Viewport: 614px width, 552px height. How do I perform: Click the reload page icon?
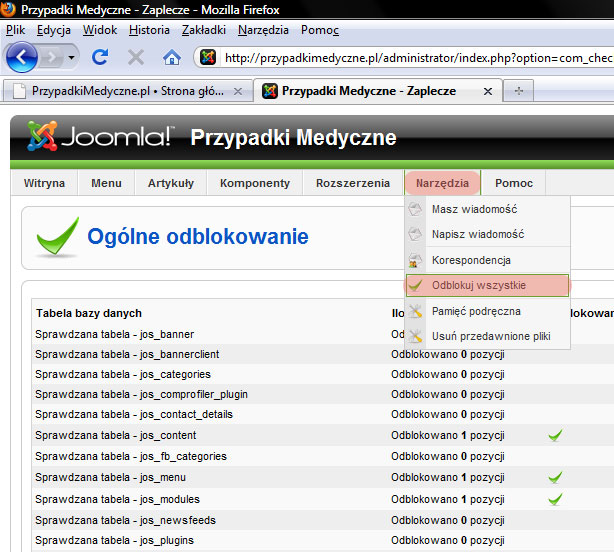[100, 57]
